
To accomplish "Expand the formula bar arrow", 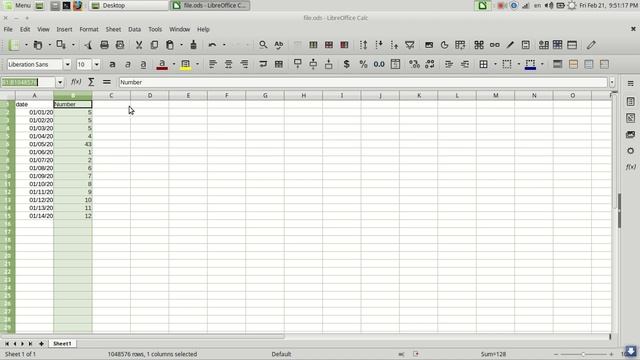I will coord(612,82).
